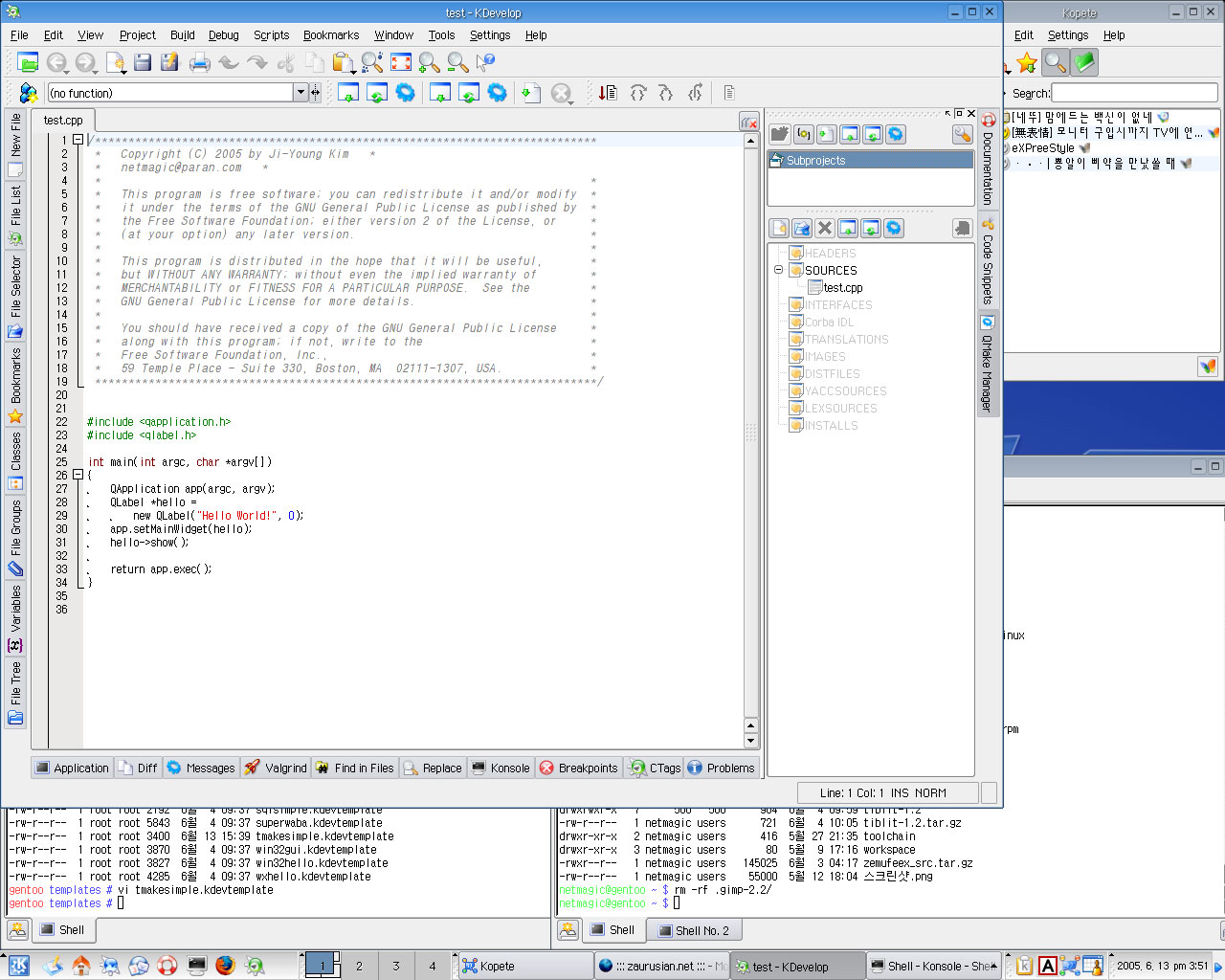Toggle the Documentation side panel
This screenshot has width=1225, height=980.
(988, 161)
